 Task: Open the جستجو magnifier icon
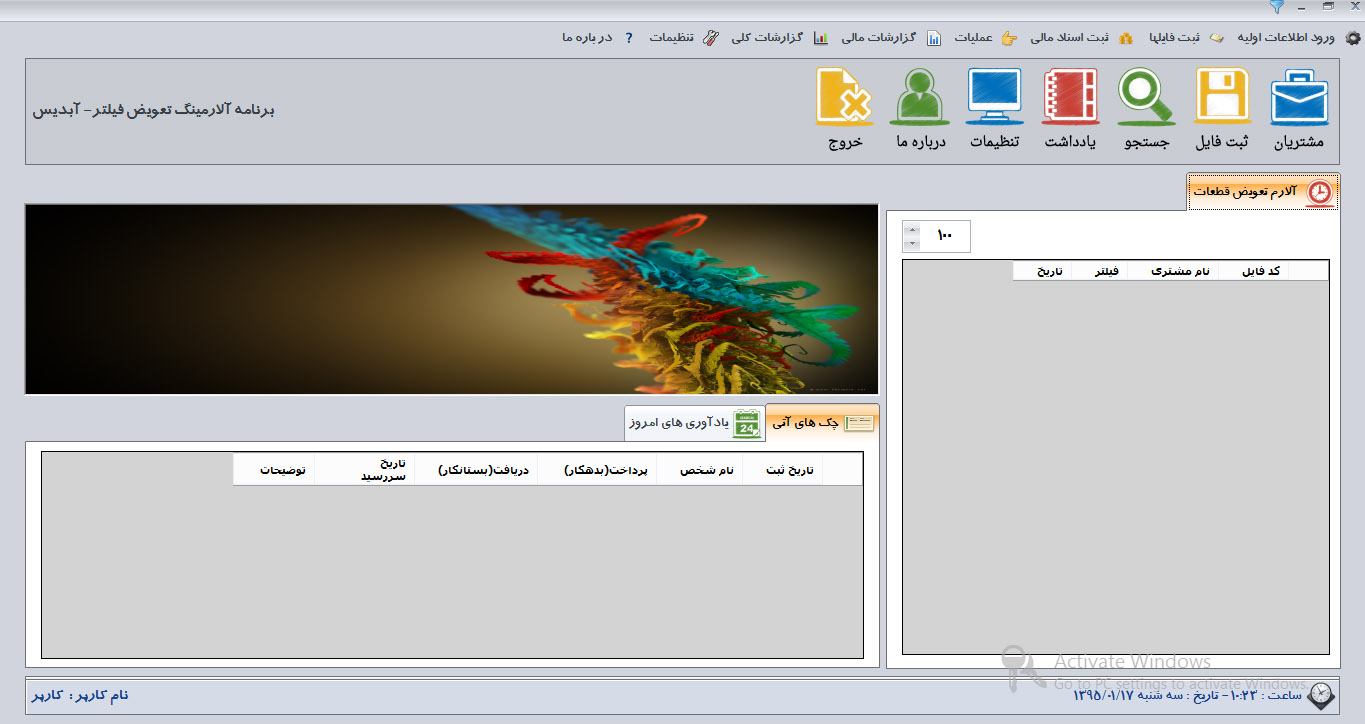point(1147,98)
